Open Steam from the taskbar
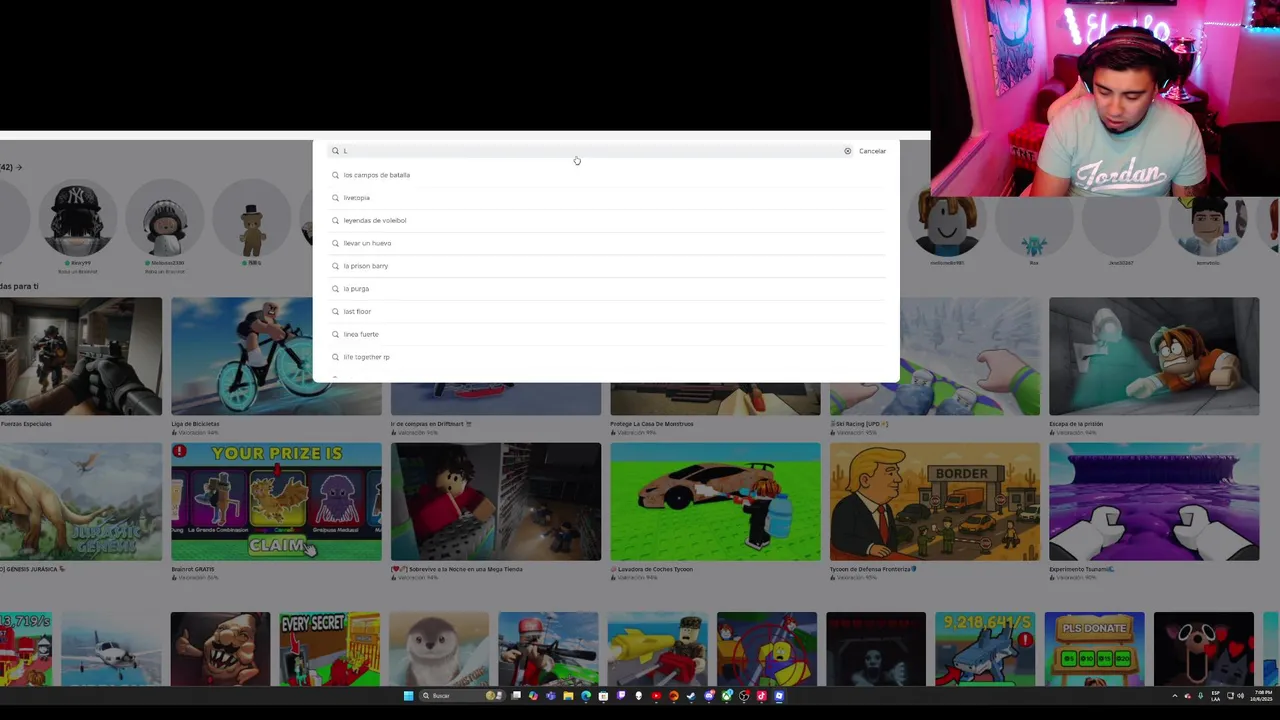This screenshot has width=1280, height=720. [x=691, y=696]
